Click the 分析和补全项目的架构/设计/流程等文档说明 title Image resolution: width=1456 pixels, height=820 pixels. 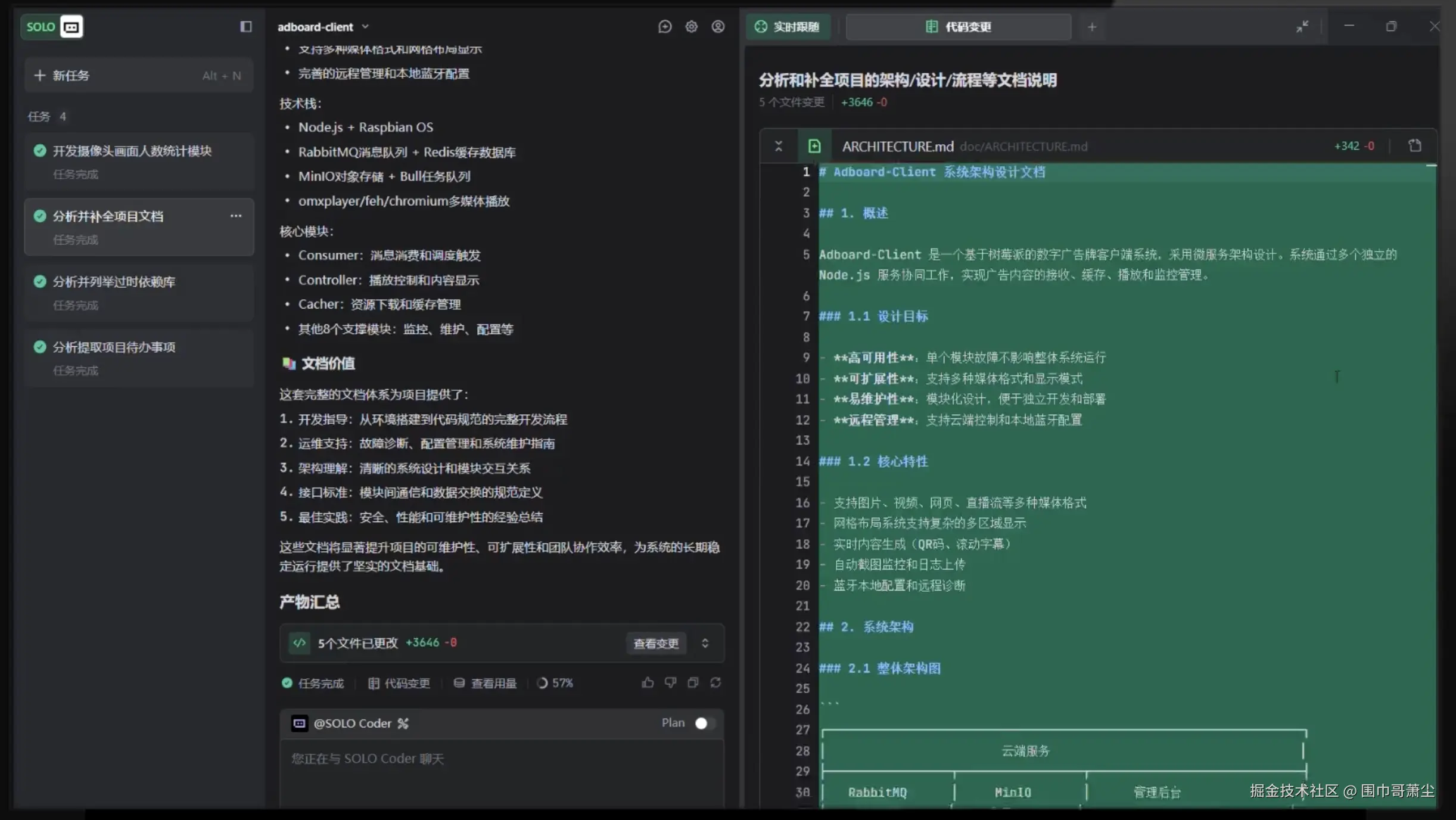pyautogui.click(x=907, y=80)
